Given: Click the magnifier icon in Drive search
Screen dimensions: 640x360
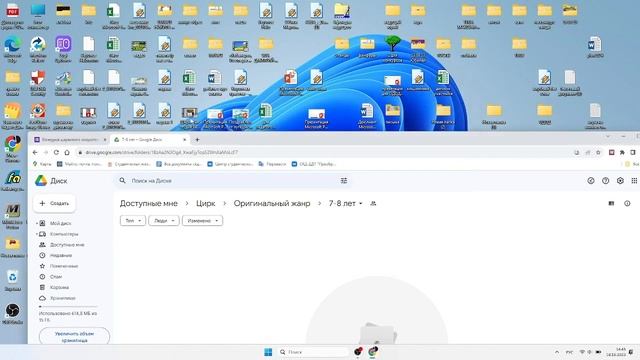Looking at the screenshot, I should [x=122, y=180].
